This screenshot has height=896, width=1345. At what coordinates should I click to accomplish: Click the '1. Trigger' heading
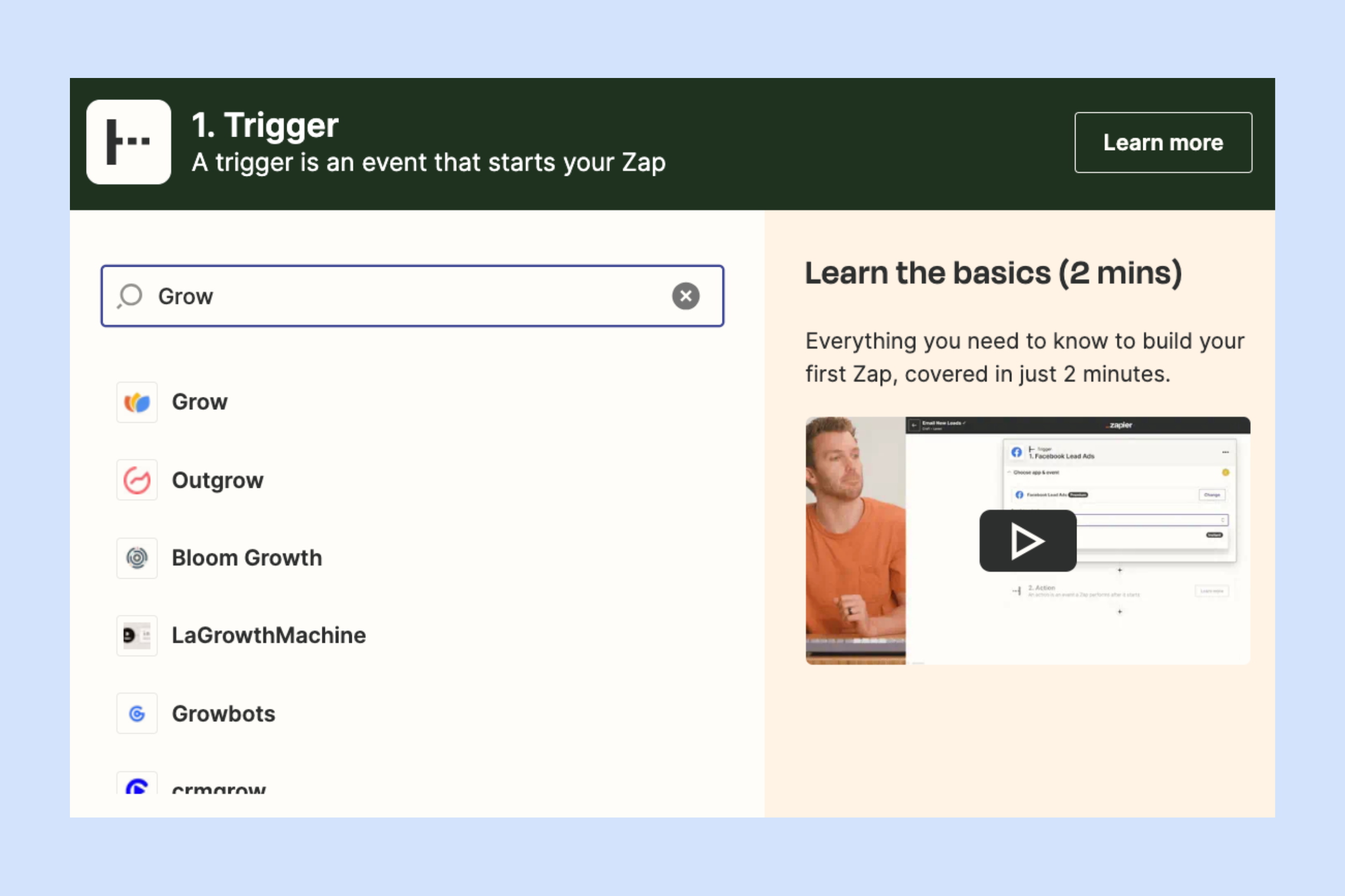pyautogui.click(x=265, y=125)
